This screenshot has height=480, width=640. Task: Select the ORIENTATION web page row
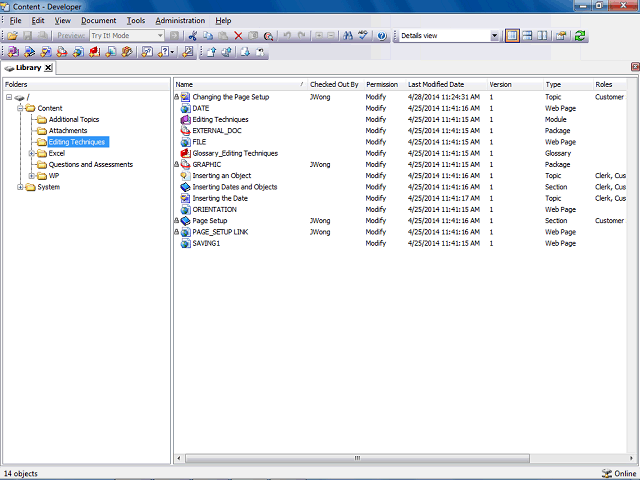(x=400, y=209)
